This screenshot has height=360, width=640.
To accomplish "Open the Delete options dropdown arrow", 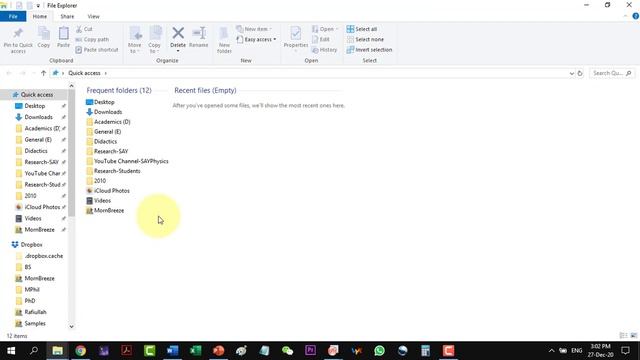I will [x=178, y=51].
